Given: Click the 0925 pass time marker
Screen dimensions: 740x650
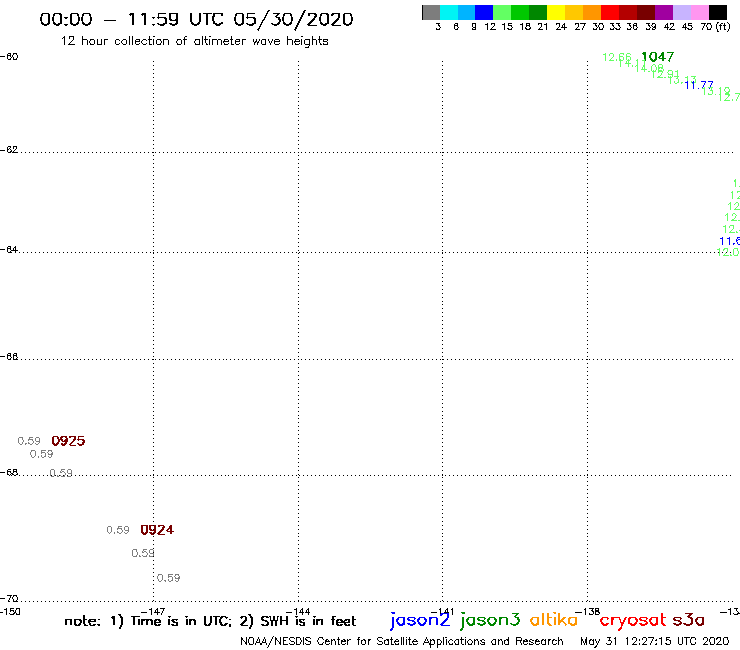Looking at the screenshot, I should point(68,441).
